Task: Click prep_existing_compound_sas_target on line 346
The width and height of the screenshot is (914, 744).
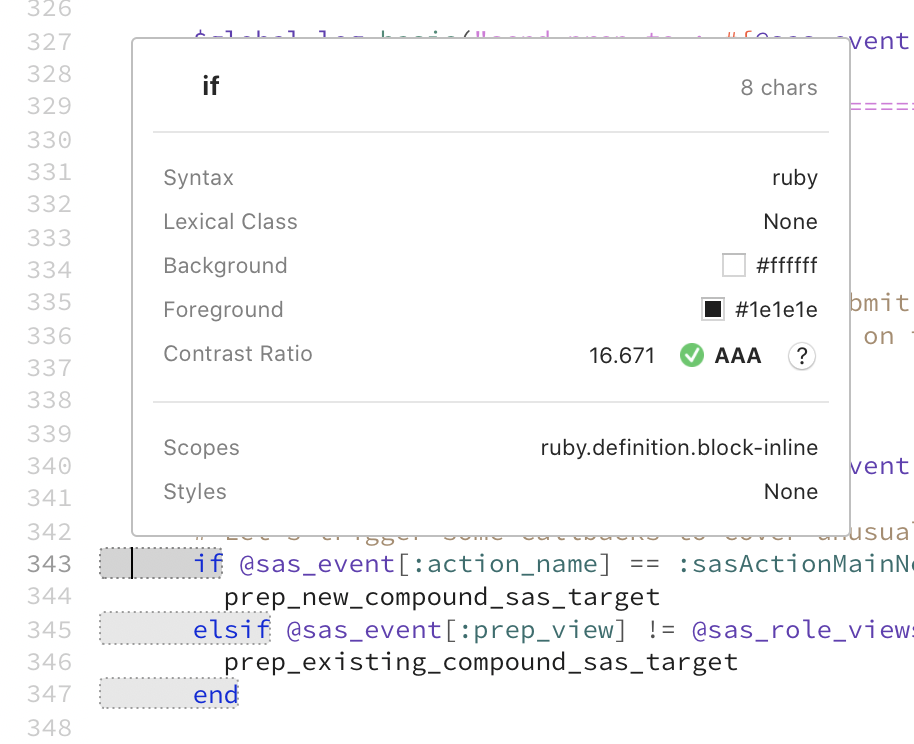Action: 481,662
